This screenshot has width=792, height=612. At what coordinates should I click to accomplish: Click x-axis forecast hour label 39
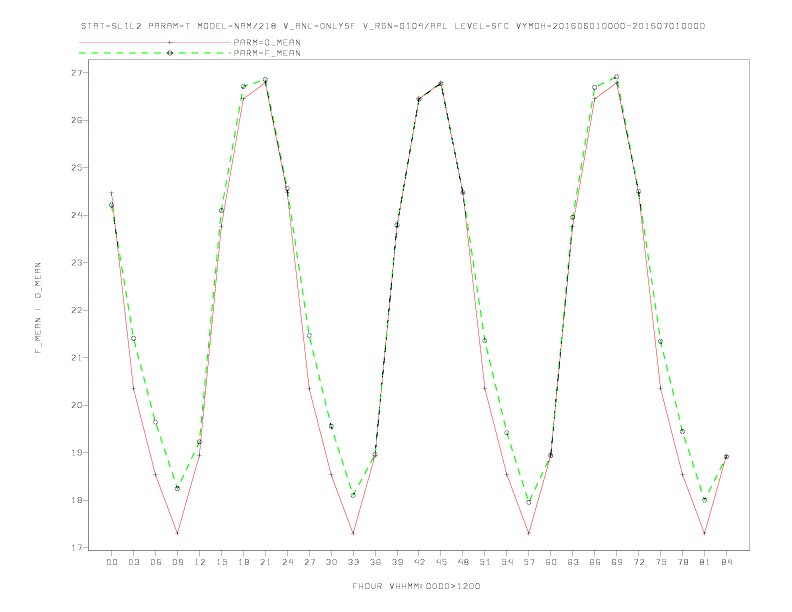(x=397, y=562)
